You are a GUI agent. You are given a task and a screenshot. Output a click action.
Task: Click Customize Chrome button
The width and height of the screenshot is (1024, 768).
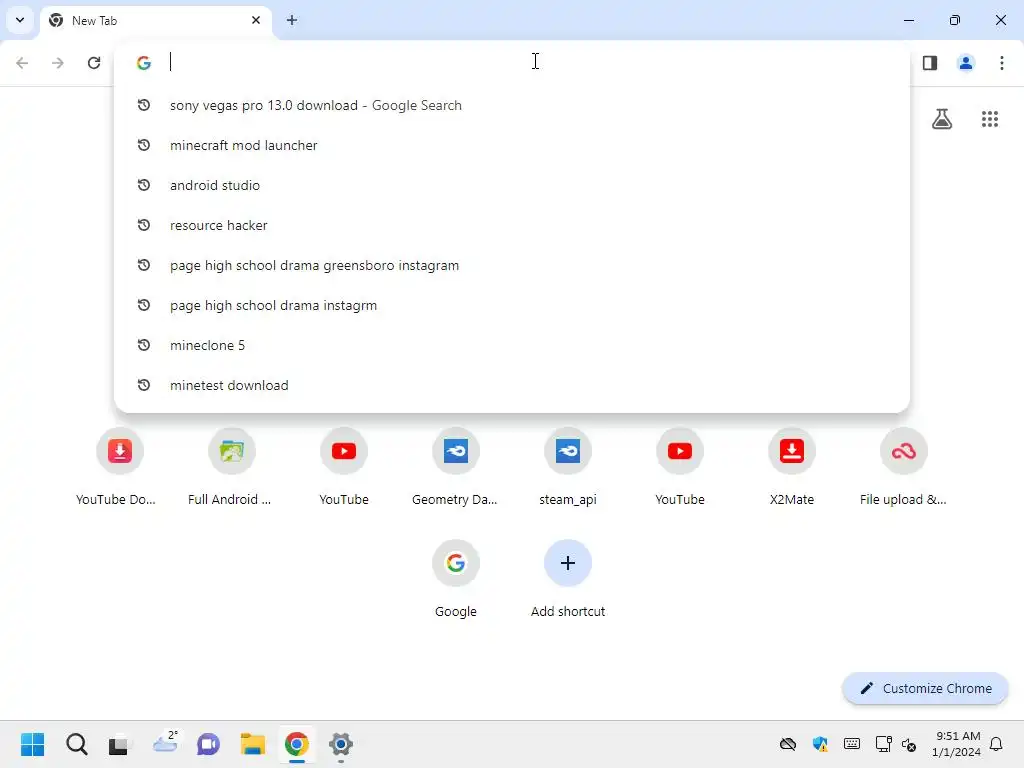(x=925, y=688)
